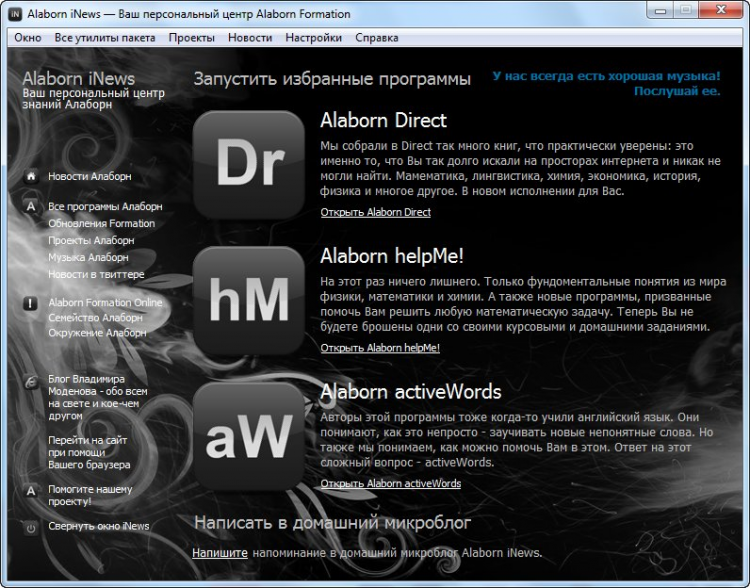Viewport: 750px width, 588px height.
Task: Go to Новости Алаборн in sidebar
Action: point(89,177)
